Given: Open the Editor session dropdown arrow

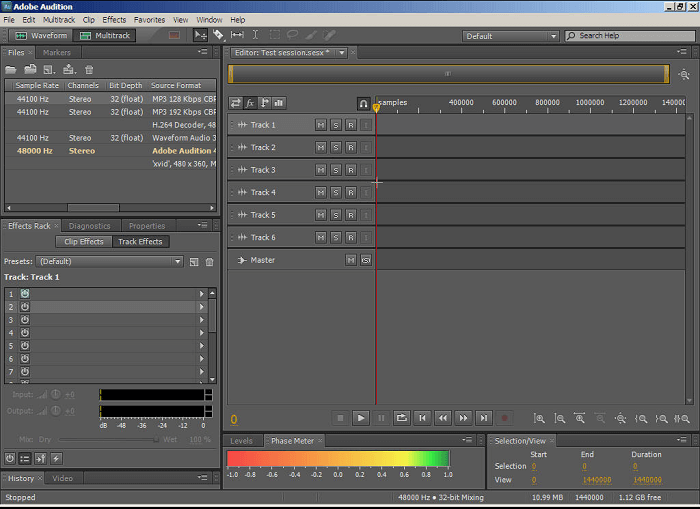Looking at the screenshot, I should (x=342, y=53).
